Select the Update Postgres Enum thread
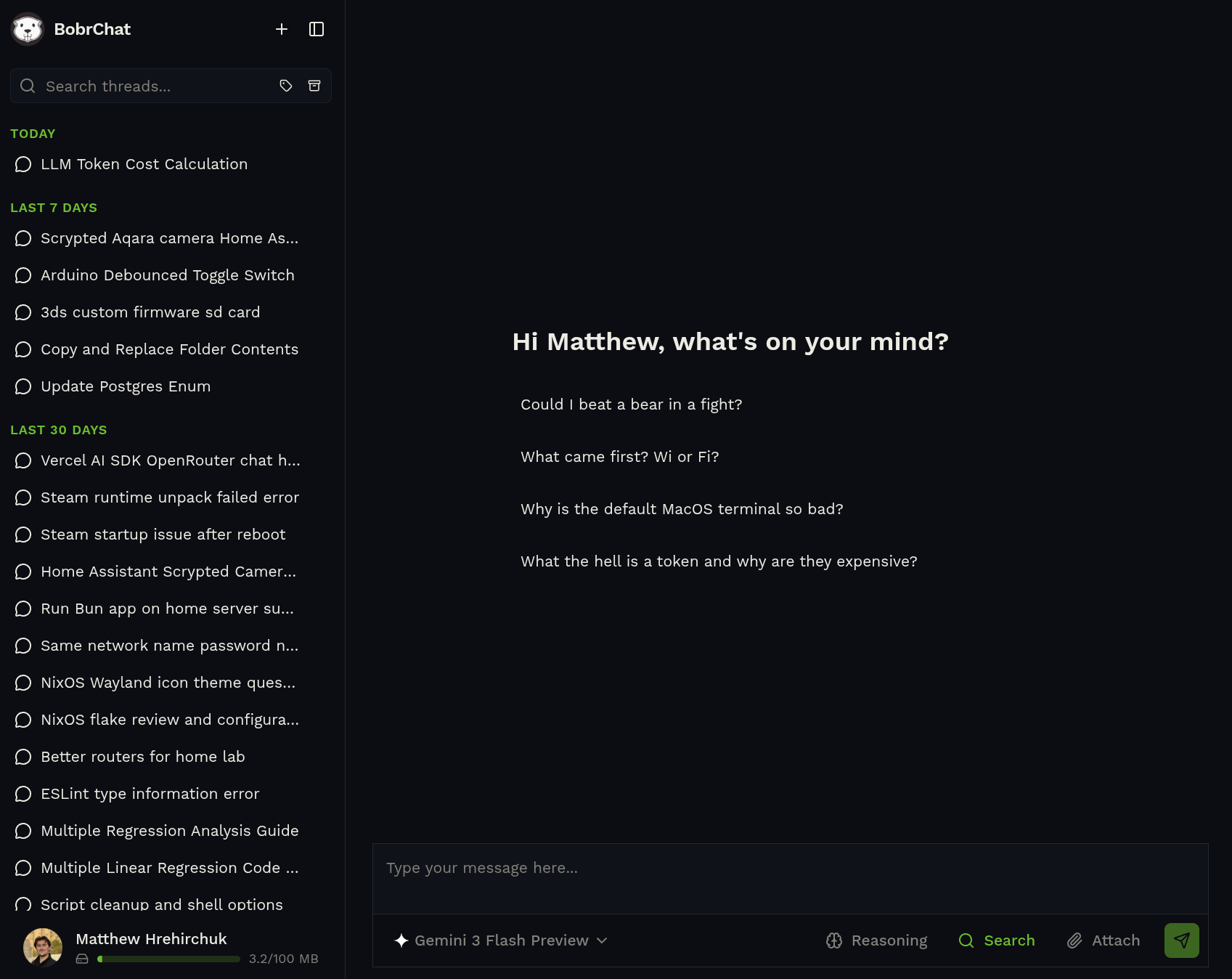 126,386
